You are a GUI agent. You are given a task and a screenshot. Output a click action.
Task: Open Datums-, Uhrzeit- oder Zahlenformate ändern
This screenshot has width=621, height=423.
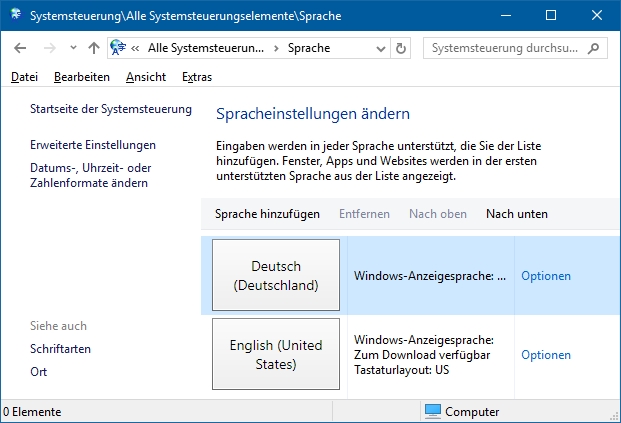coord(91,175)
